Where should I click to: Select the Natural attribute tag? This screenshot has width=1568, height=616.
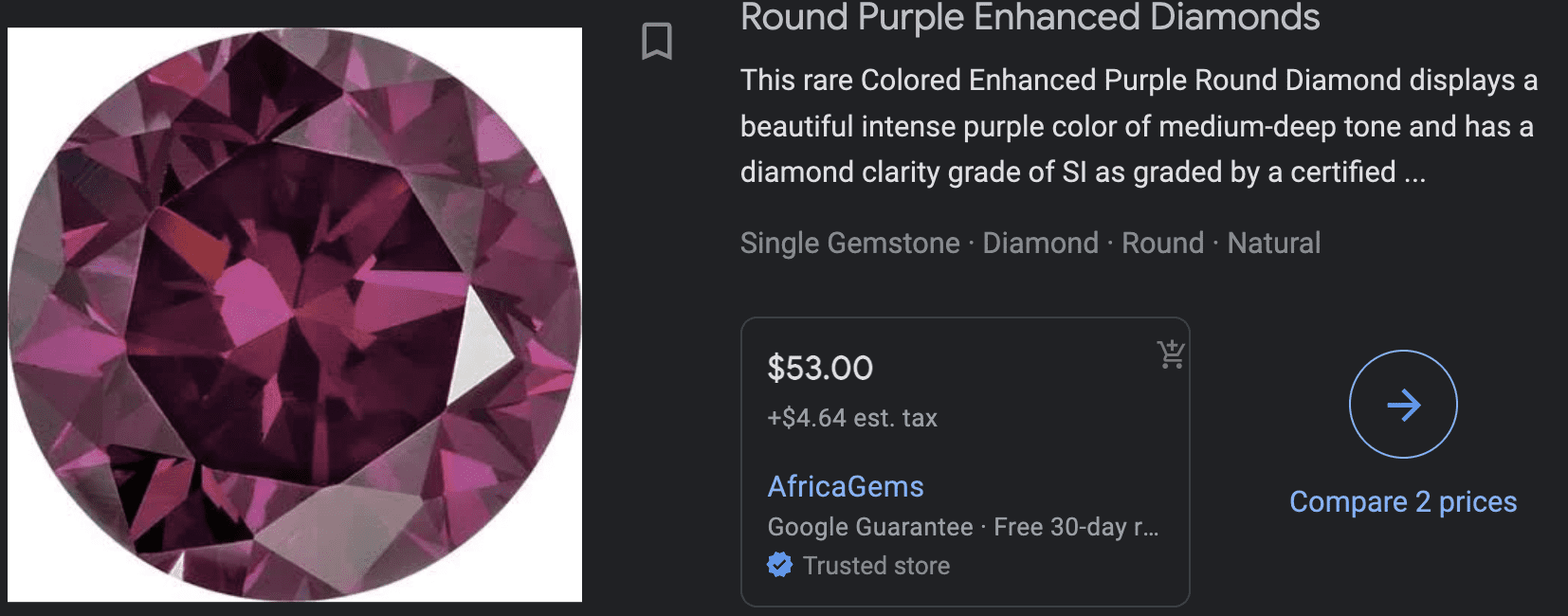click(1273, 244)
